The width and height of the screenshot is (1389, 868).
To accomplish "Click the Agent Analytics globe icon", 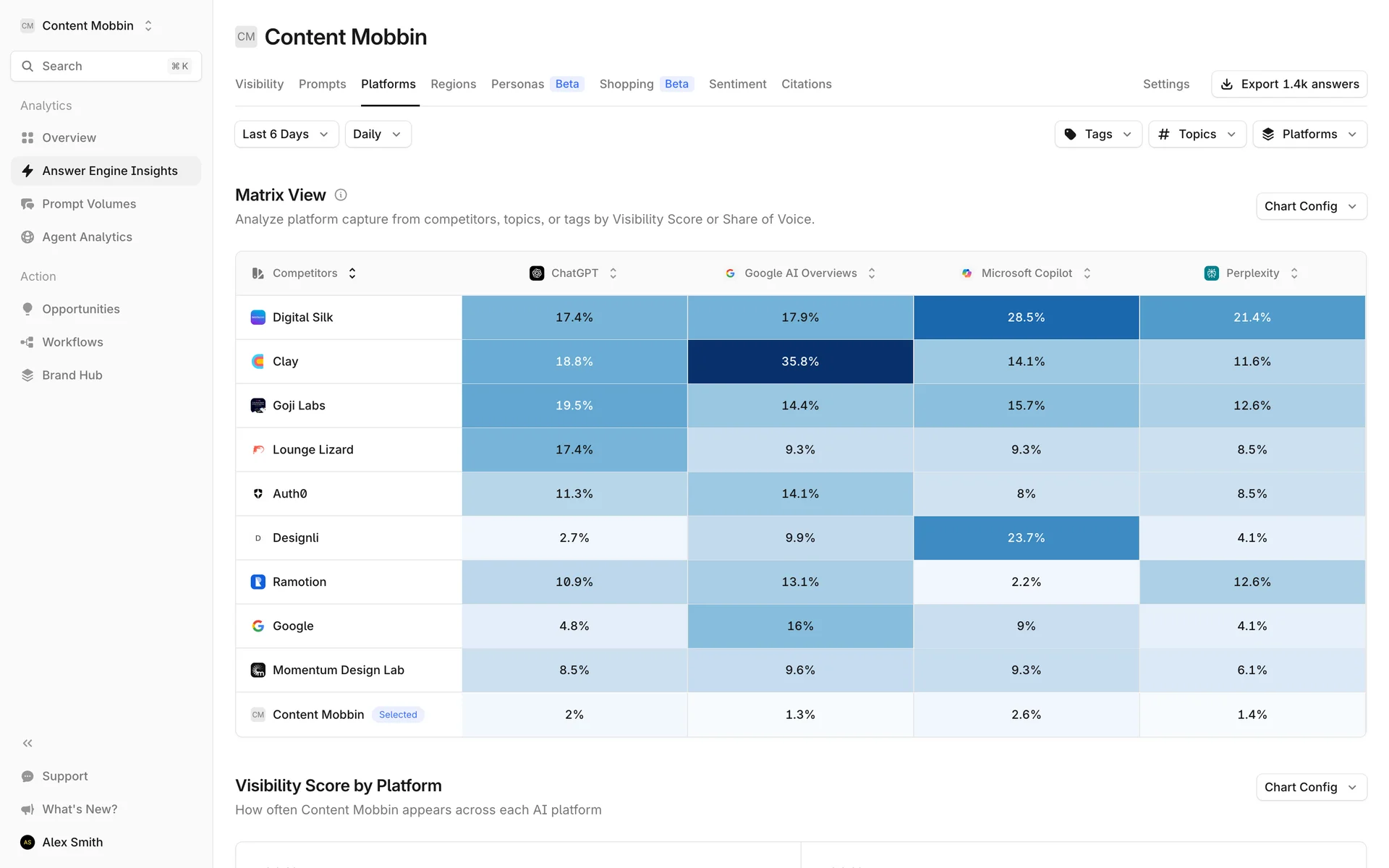I will tap(27, 237).
